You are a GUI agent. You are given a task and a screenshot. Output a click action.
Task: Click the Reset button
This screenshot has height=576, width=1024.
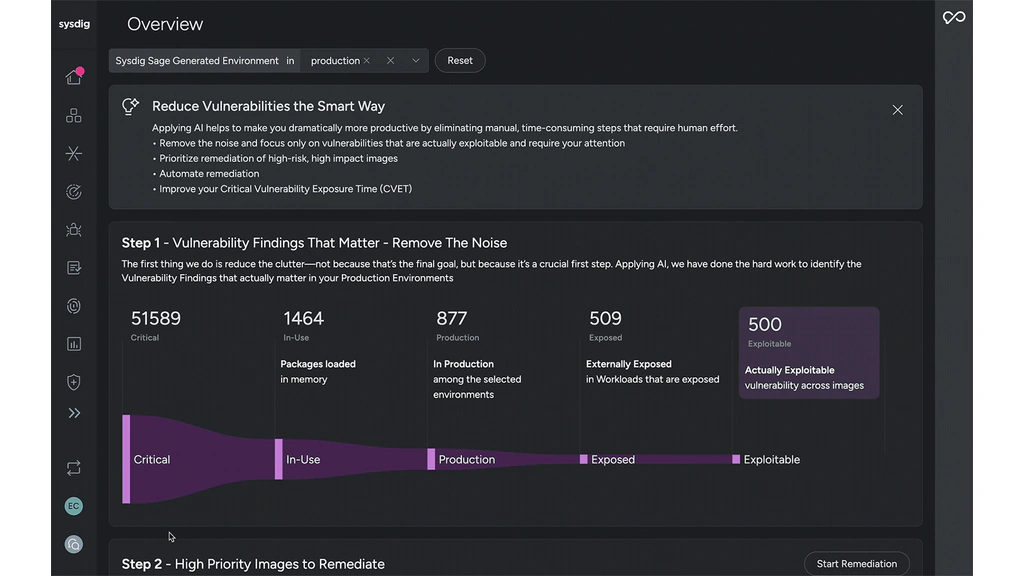(460, 61)
